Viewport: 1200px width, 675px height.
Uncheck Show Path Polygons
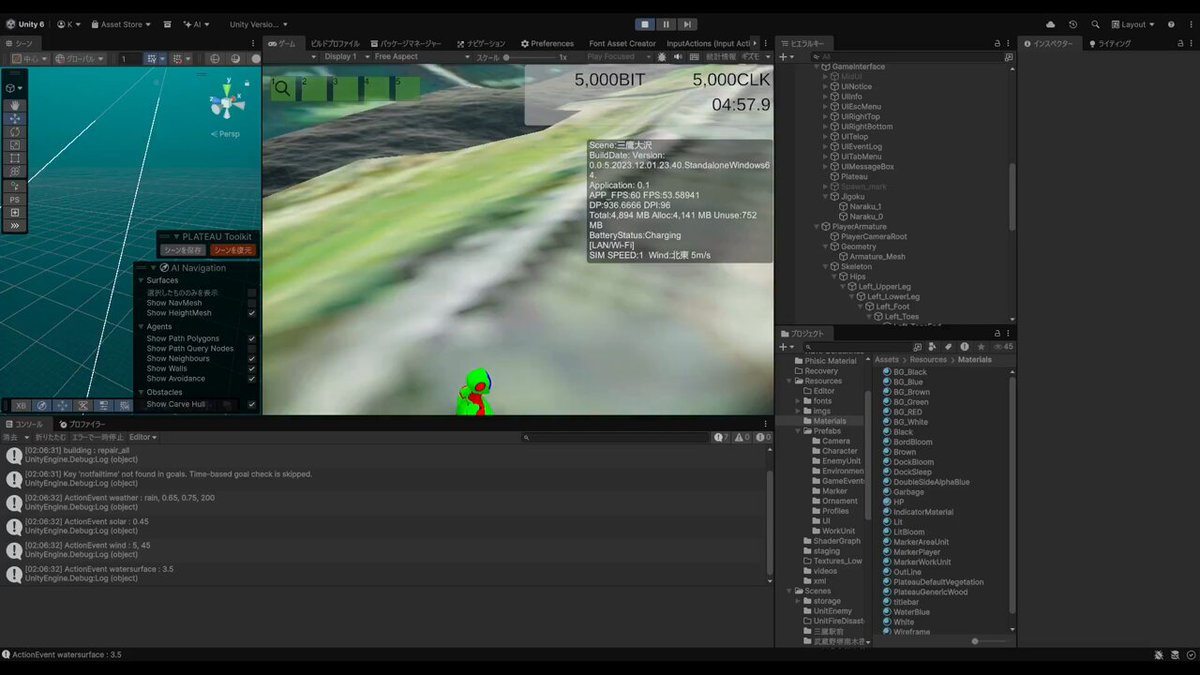pyautogui.click(x=252, y=339)
